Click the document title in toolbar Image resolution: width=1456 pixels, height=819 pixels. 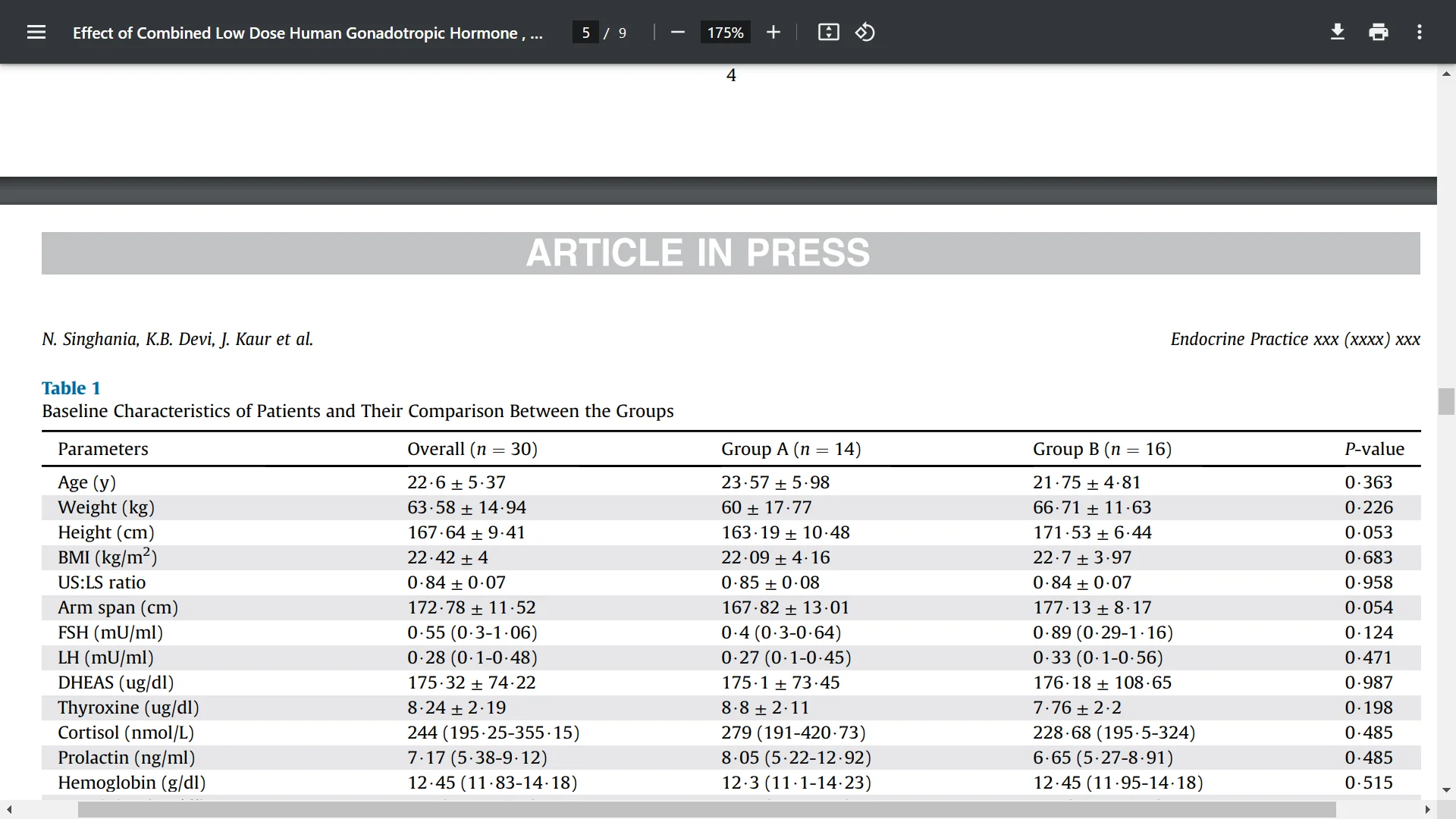[308, 33]
